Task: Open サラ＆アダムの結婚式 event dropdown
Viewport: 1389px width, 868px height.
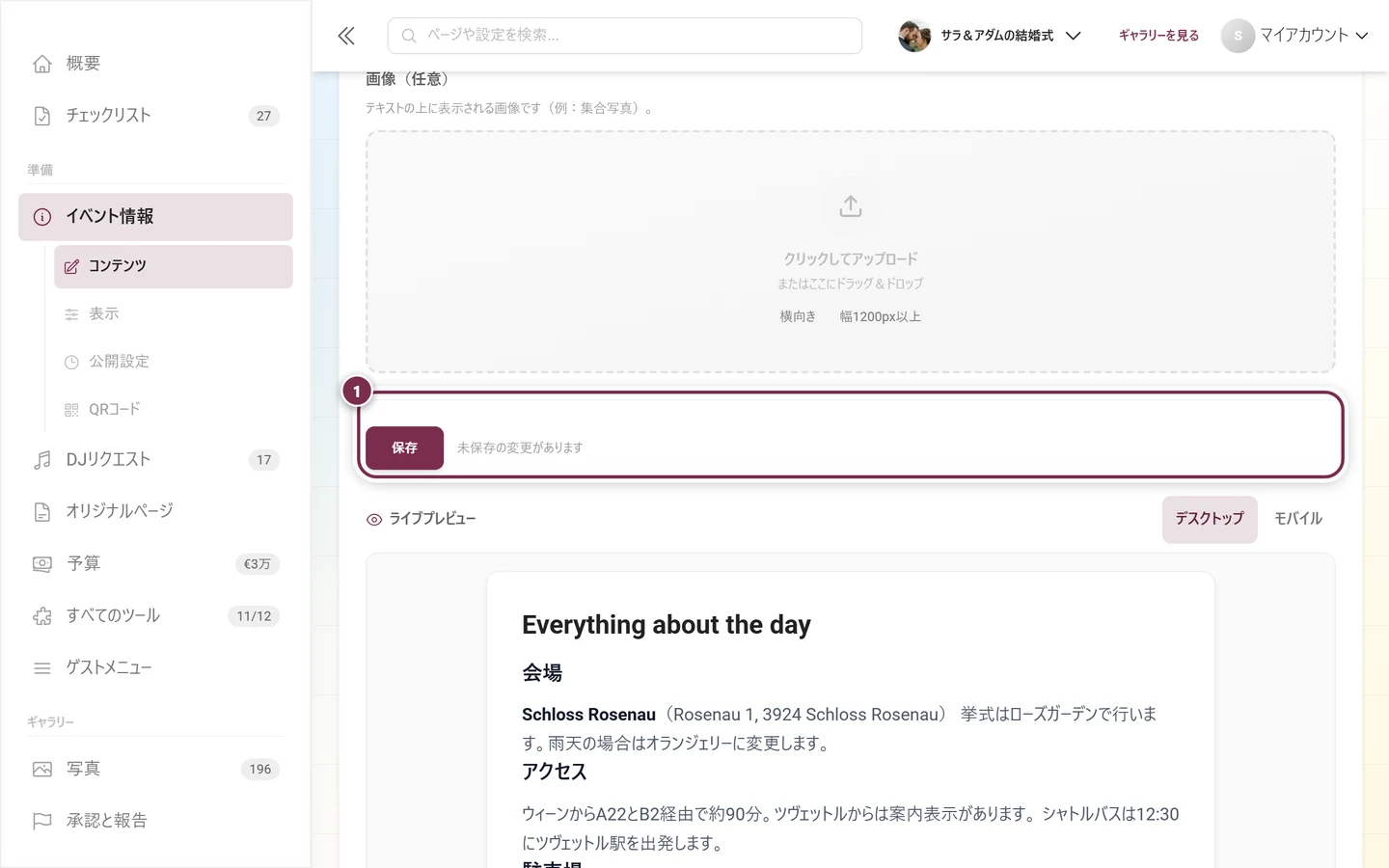Action: [x=990, y=36]
